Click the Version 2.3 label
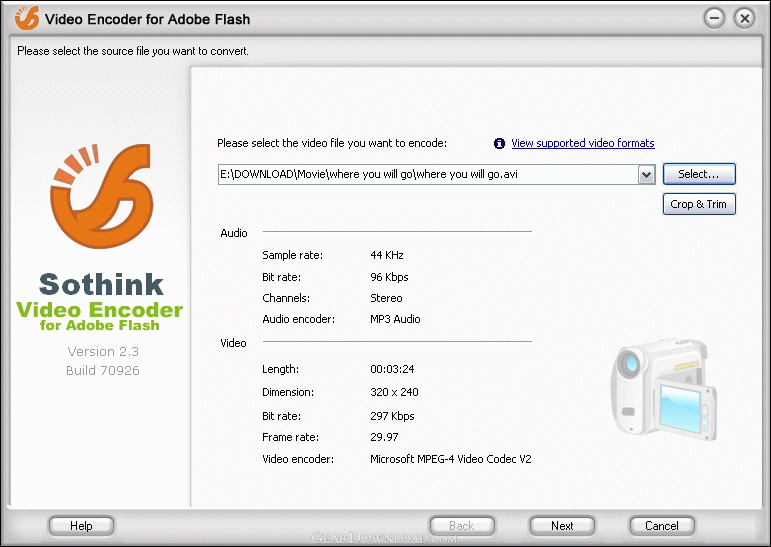Image resolution: width=771 pixels, height=547 pixels. pyautogui.click(x=103, y=351)
